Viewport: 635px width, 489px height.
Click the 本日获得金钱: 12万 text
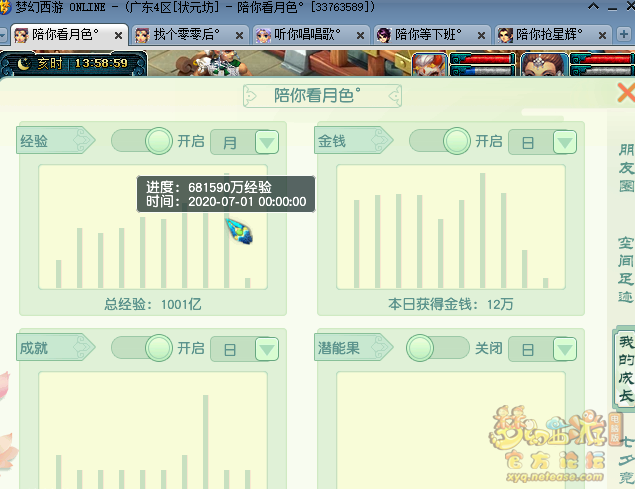click(450, 304)
